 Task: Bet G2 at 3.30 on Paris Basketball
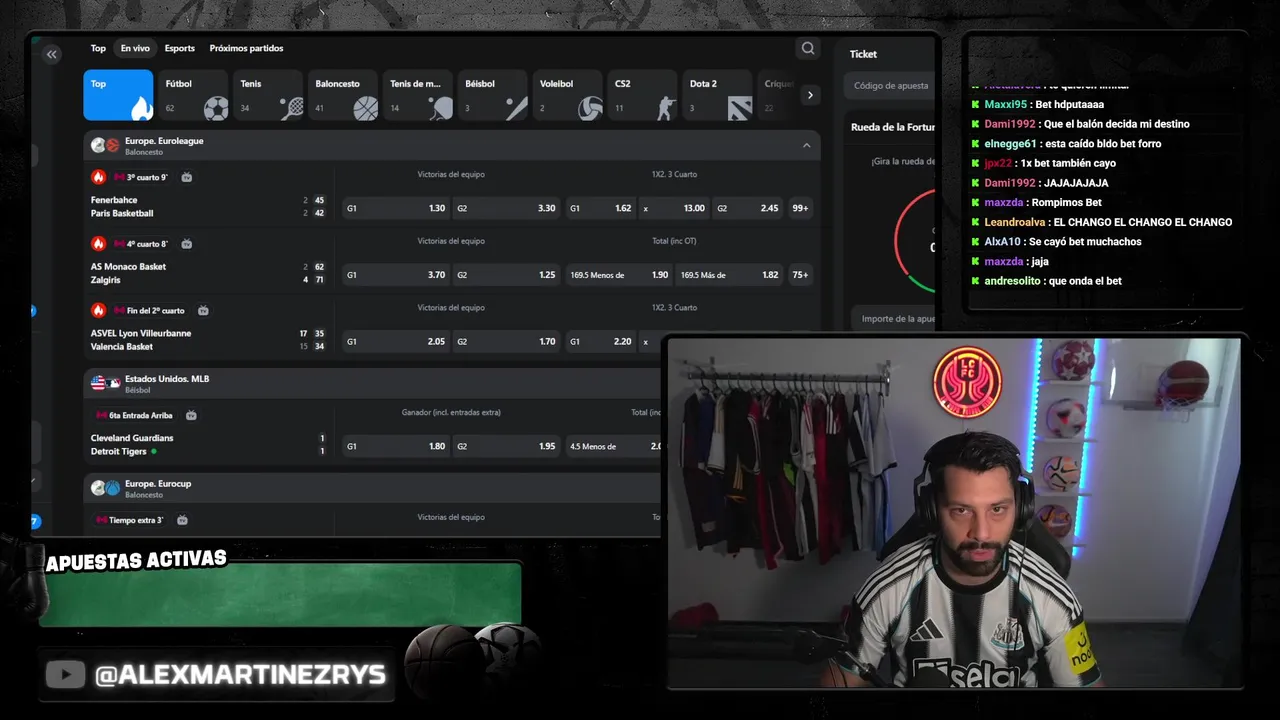pos(506,208)
